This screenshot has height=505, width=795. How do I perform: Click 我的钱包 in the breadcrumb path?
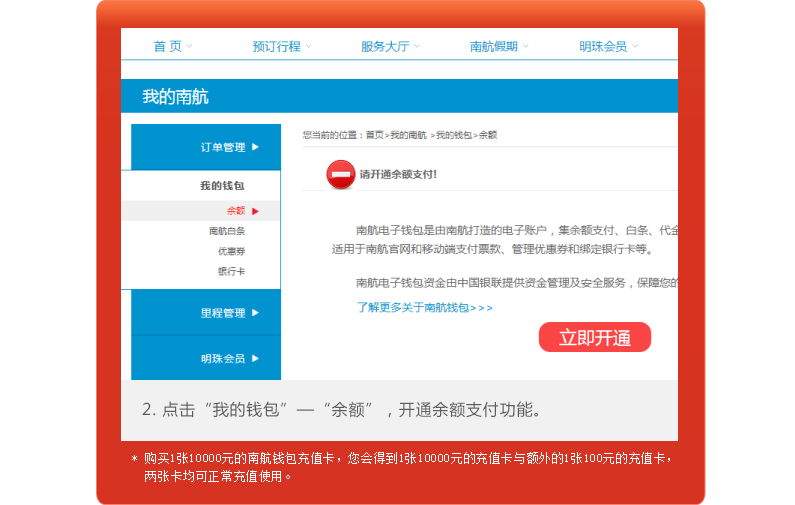click(x=453, y=135)
